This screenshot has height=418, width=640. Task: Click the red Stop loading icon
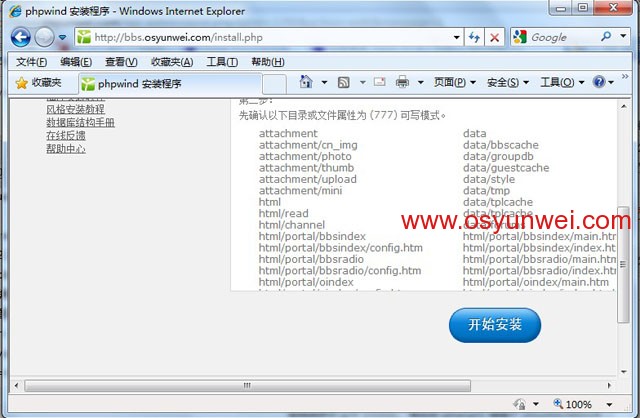click(494, 38)
